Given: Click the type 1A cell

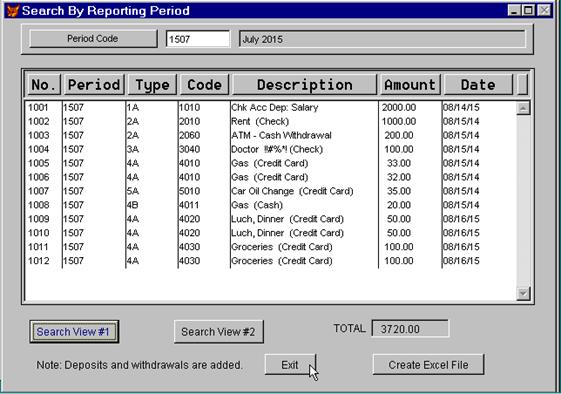Looking at the screenshot, I should coord(133,107).
